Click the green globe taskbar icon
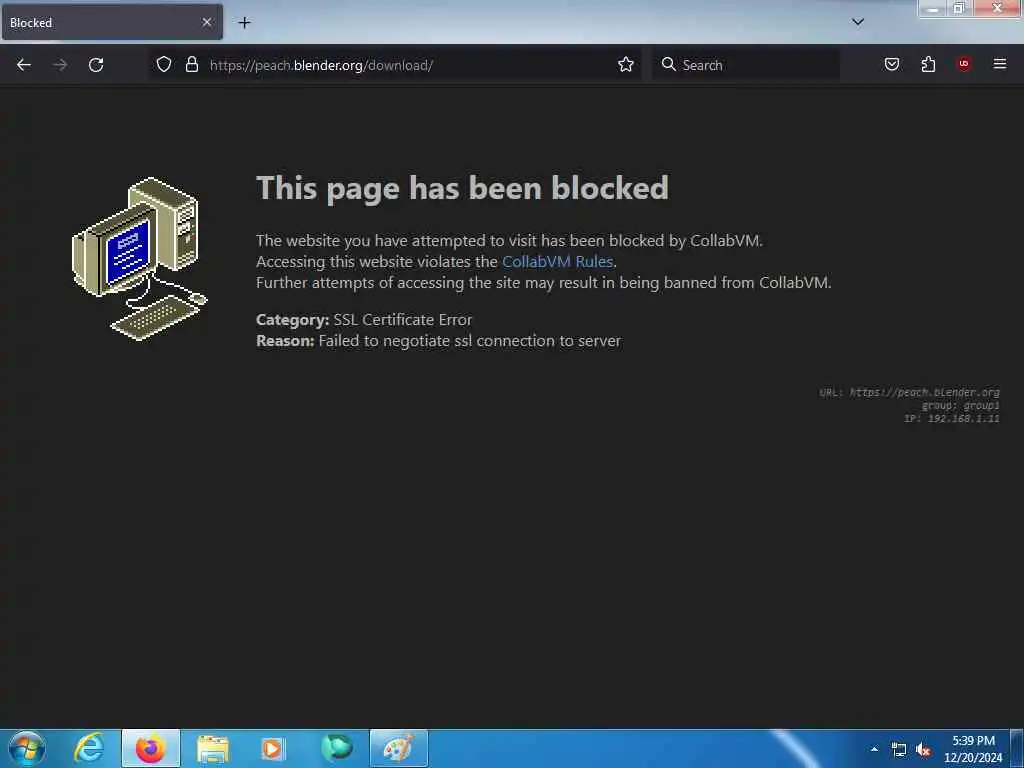 tap(336, 748)
